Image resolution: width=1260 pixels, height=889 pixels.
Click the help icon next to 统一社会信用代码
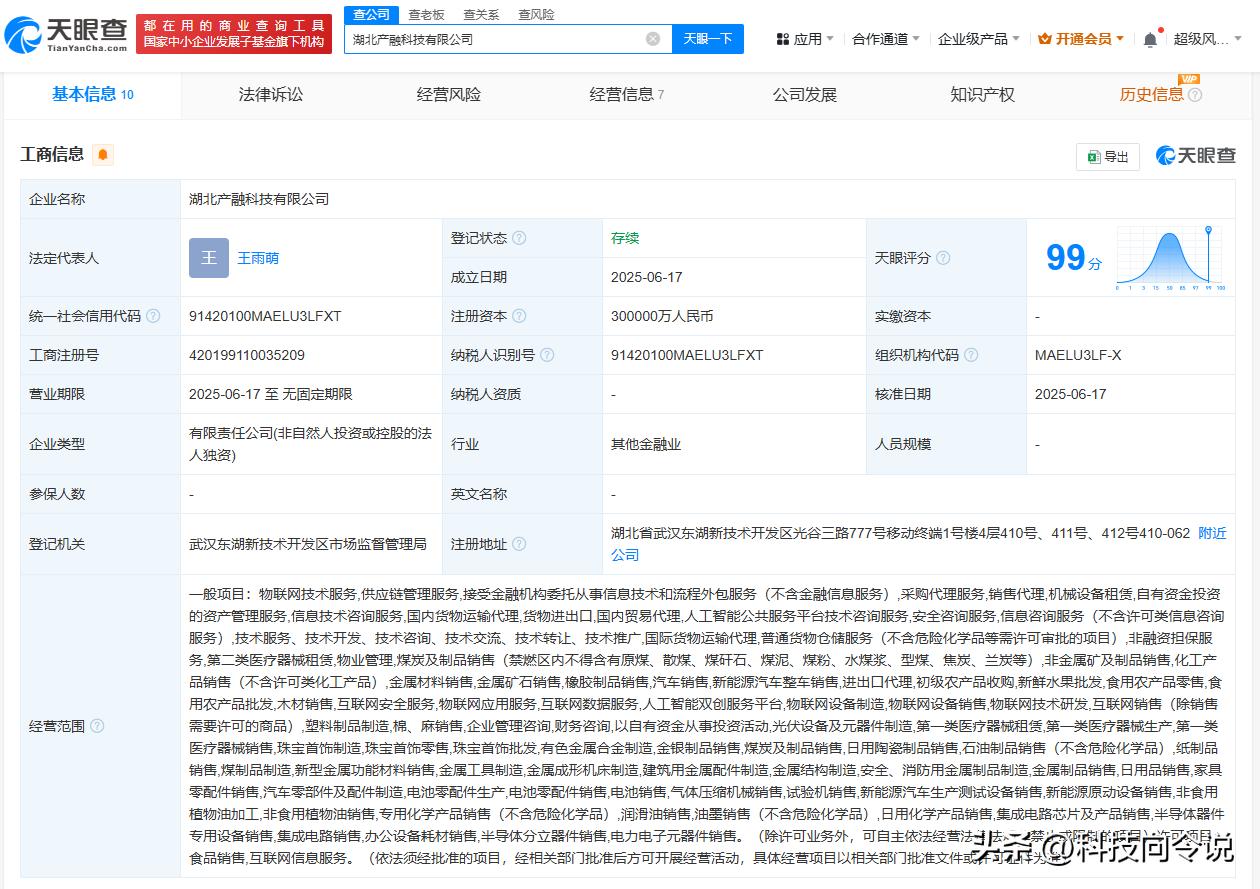tap(153, 316)
